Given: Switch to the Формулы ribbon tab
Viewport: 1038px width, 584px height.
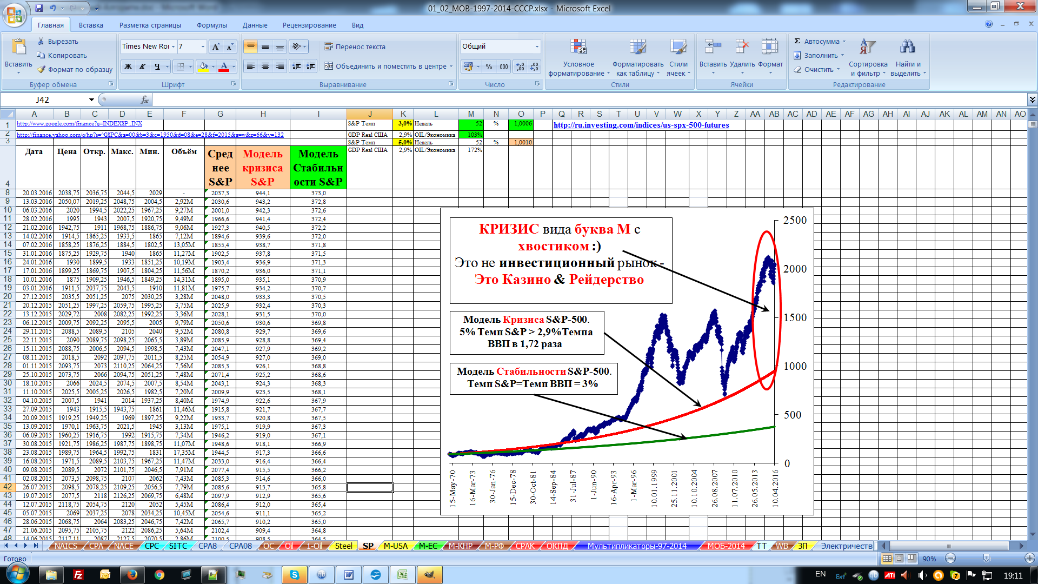Looking at the screenshot, I should (211, 24).
